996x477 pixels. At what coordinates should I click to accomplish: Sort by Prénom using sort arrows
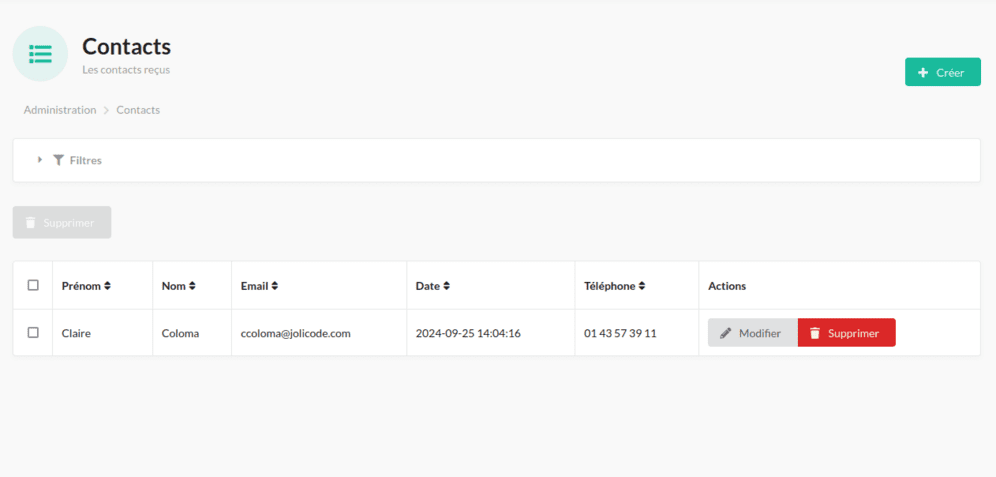click(x=107, y=286)
